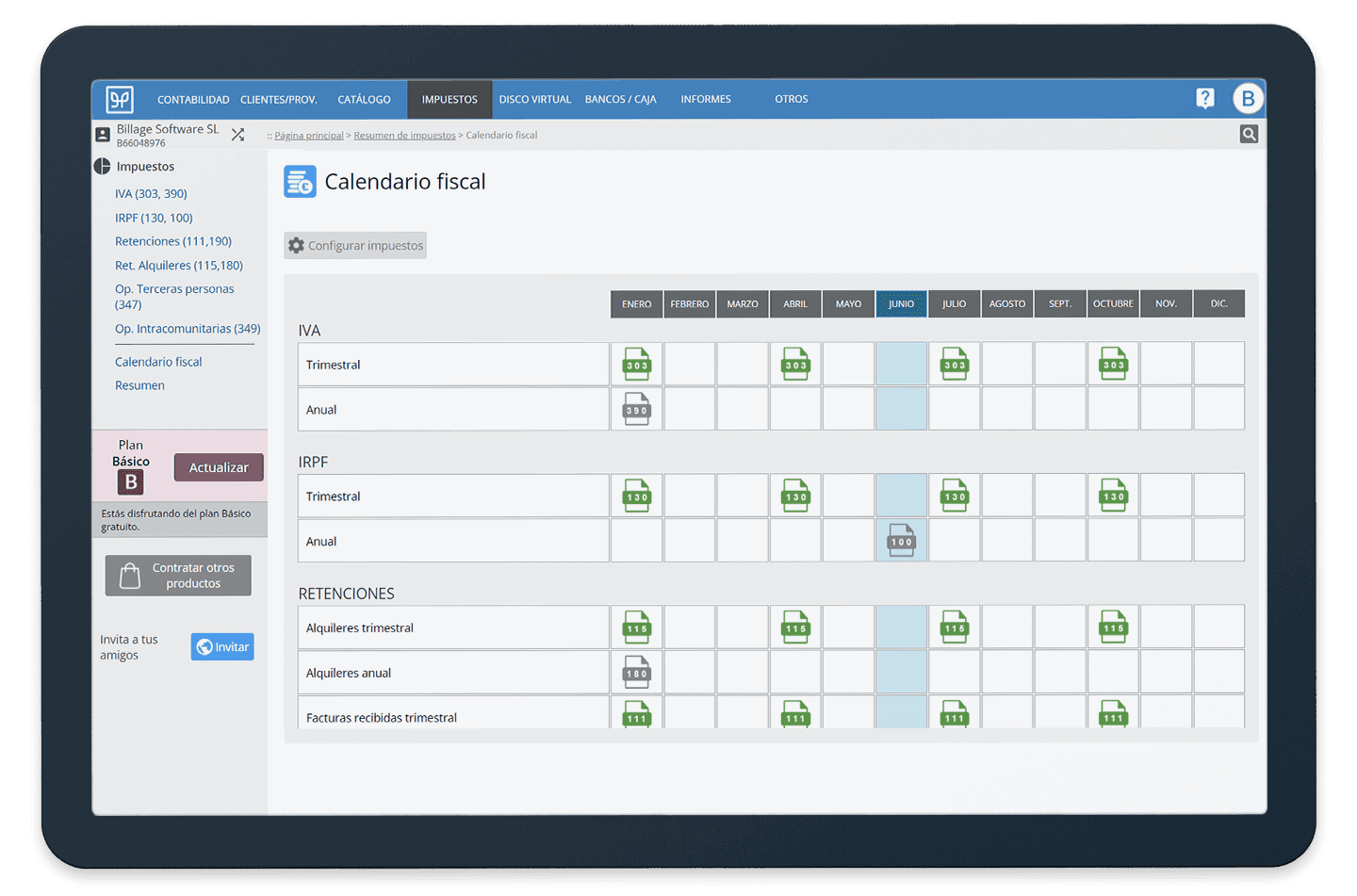Click the switch company shuffle icon
The width and height of the screenshot is (1357, 896).
pyautogui.click(x=237, y=135)
